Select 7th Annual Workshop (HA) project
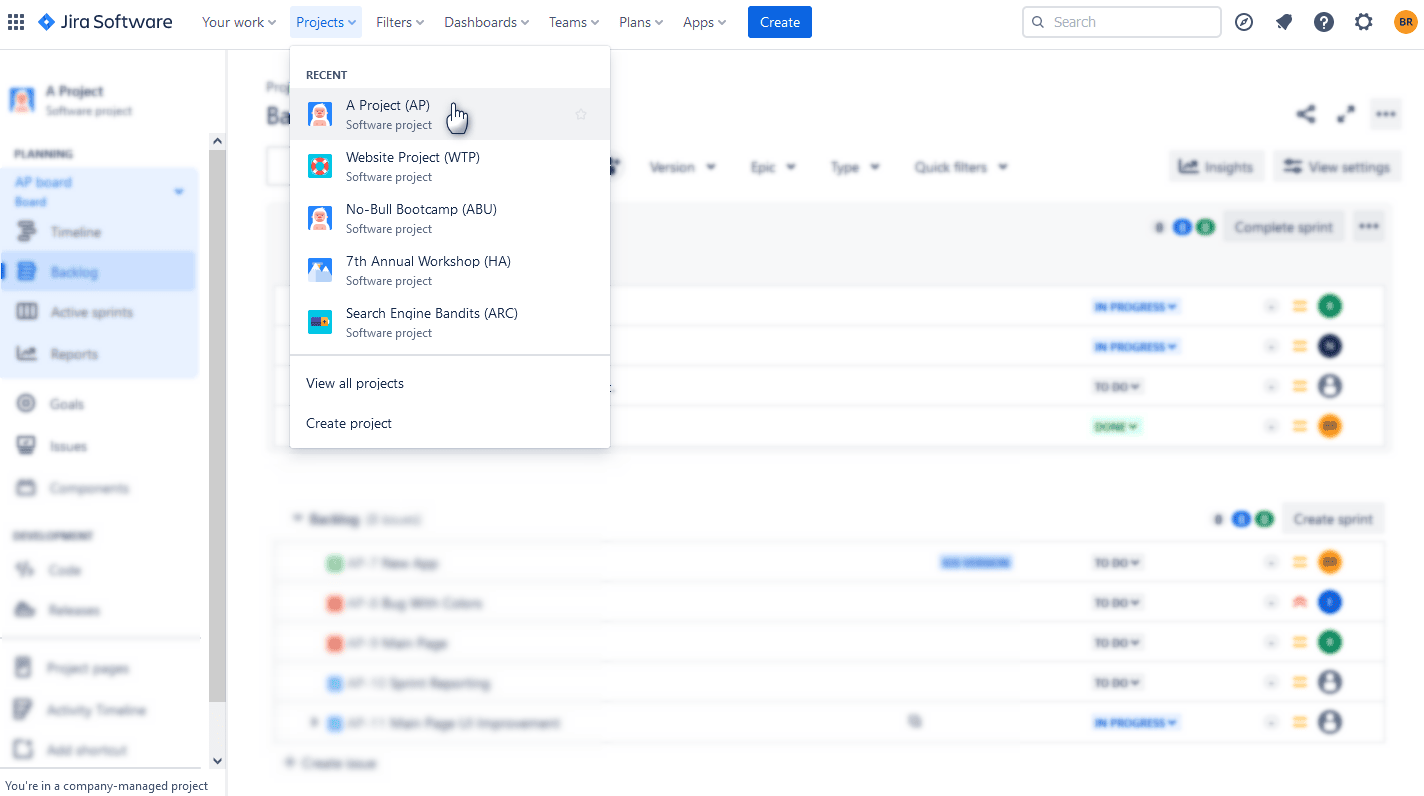The width and height of the screenshot is (1424, 796). click(450, 270)
